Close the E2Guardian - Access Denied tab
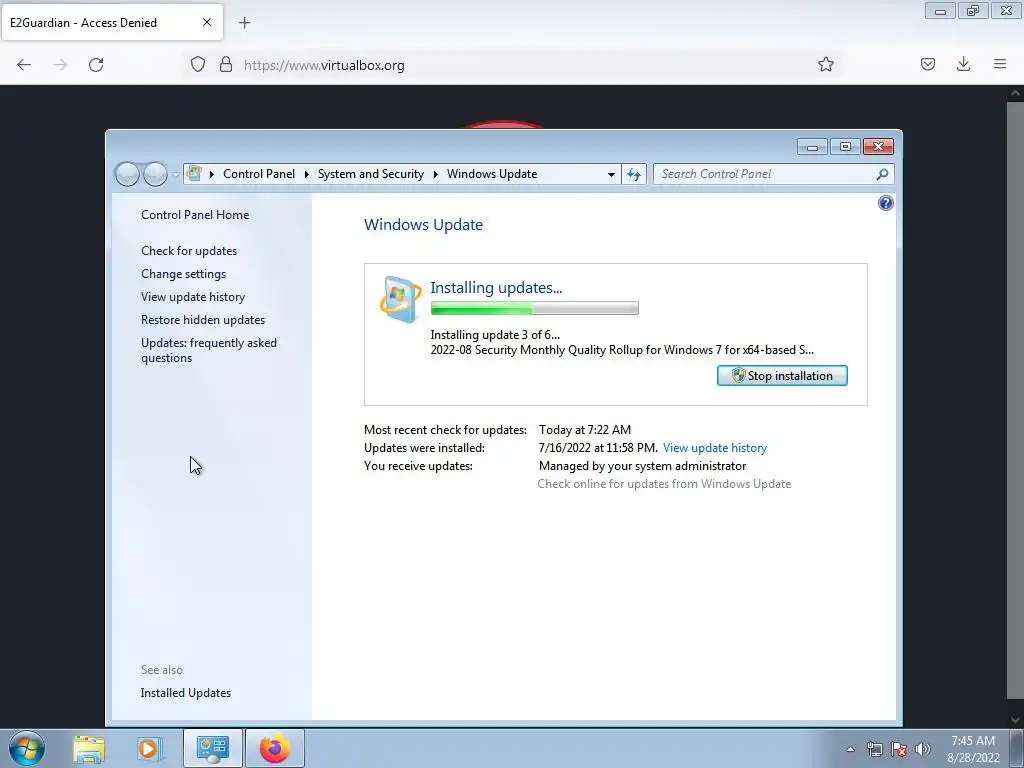This screenshot has width=1024, height=768. tap(207, 22)
